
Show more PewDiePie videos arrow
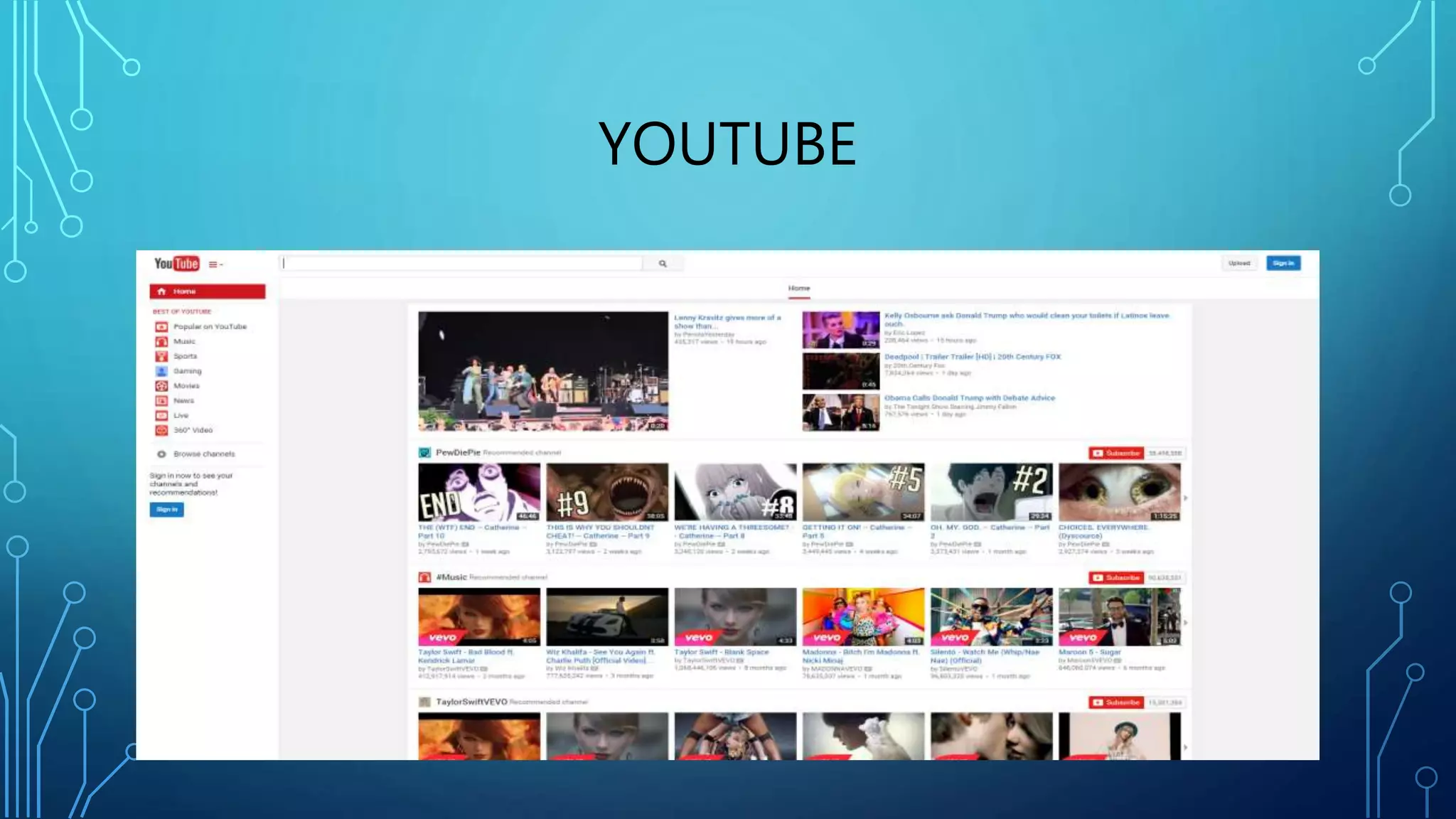pos(1185,498)
